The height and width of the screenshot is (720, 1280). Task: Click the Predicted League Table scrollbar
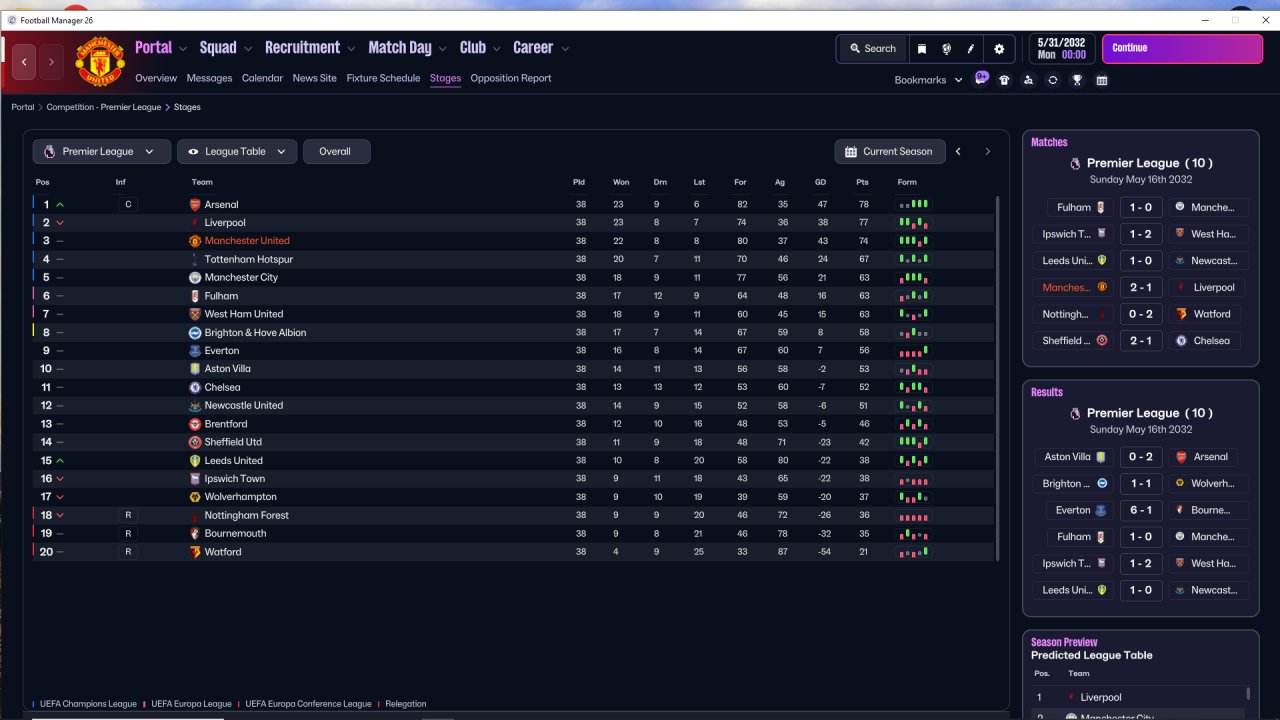point(1248,694)
